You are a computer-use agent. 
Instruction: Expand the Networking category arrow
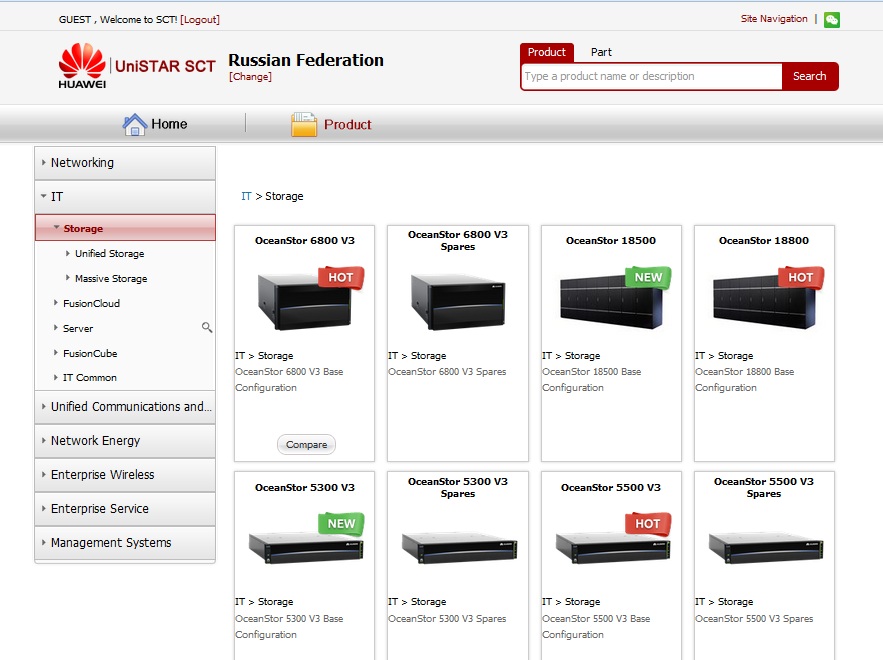pyautogui.click(x=43, y=162)
